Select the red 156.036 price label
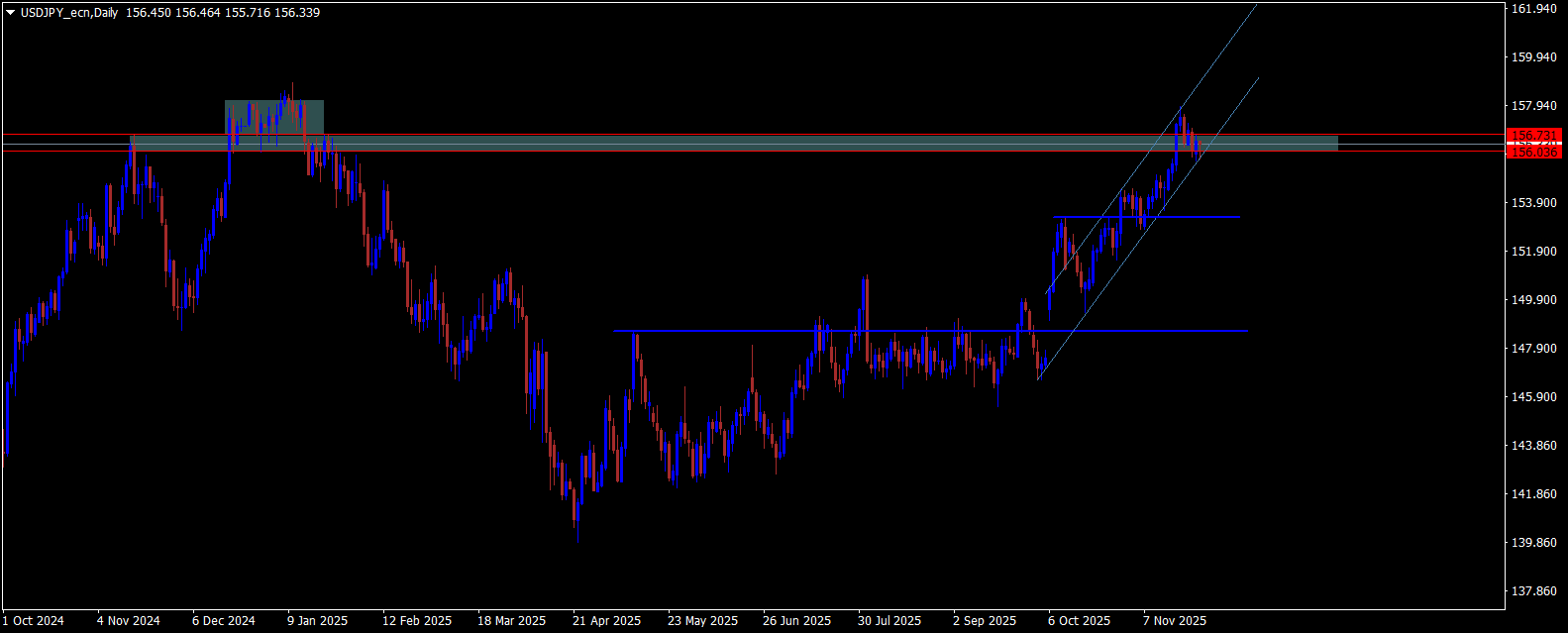Image resolution: width=1568 pixels, height=633 pixels. point(1534,153)
